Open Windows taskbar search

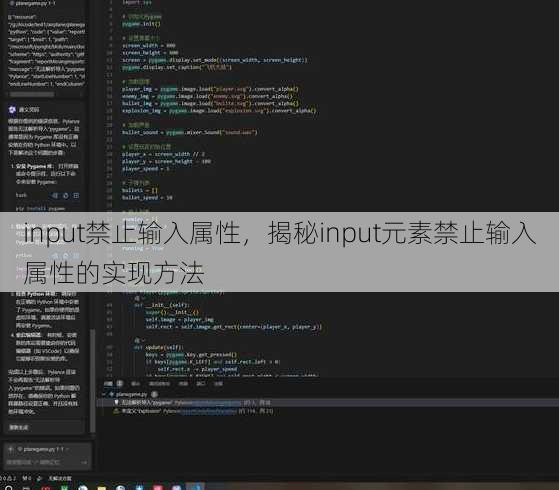point(9,487)
